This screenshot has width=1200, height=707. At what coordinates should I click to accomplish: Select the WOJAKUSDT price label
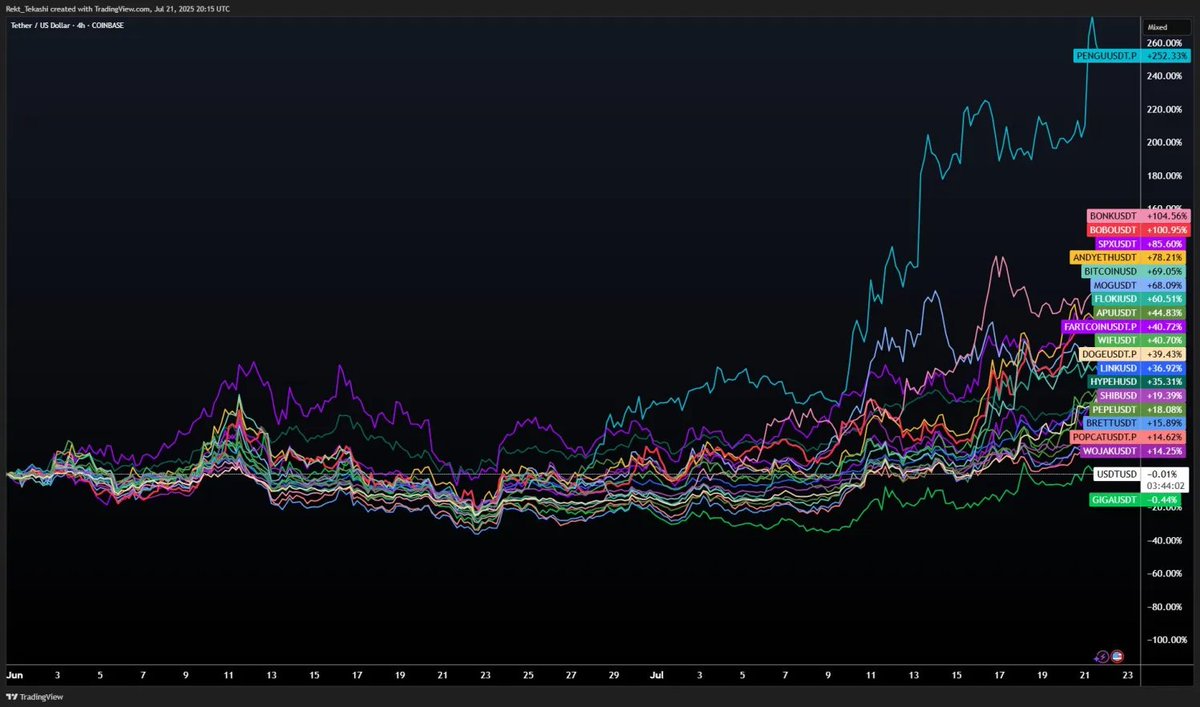click(1112, 452)
